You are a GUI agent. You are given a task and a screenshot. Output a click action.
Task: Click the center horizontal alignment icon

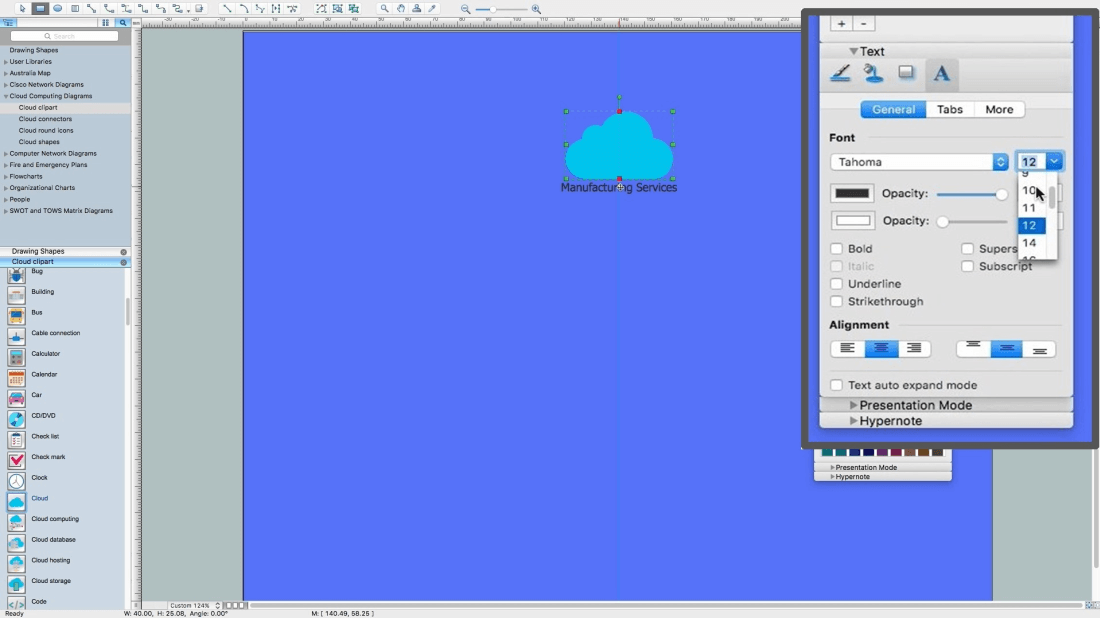(881, 349)
